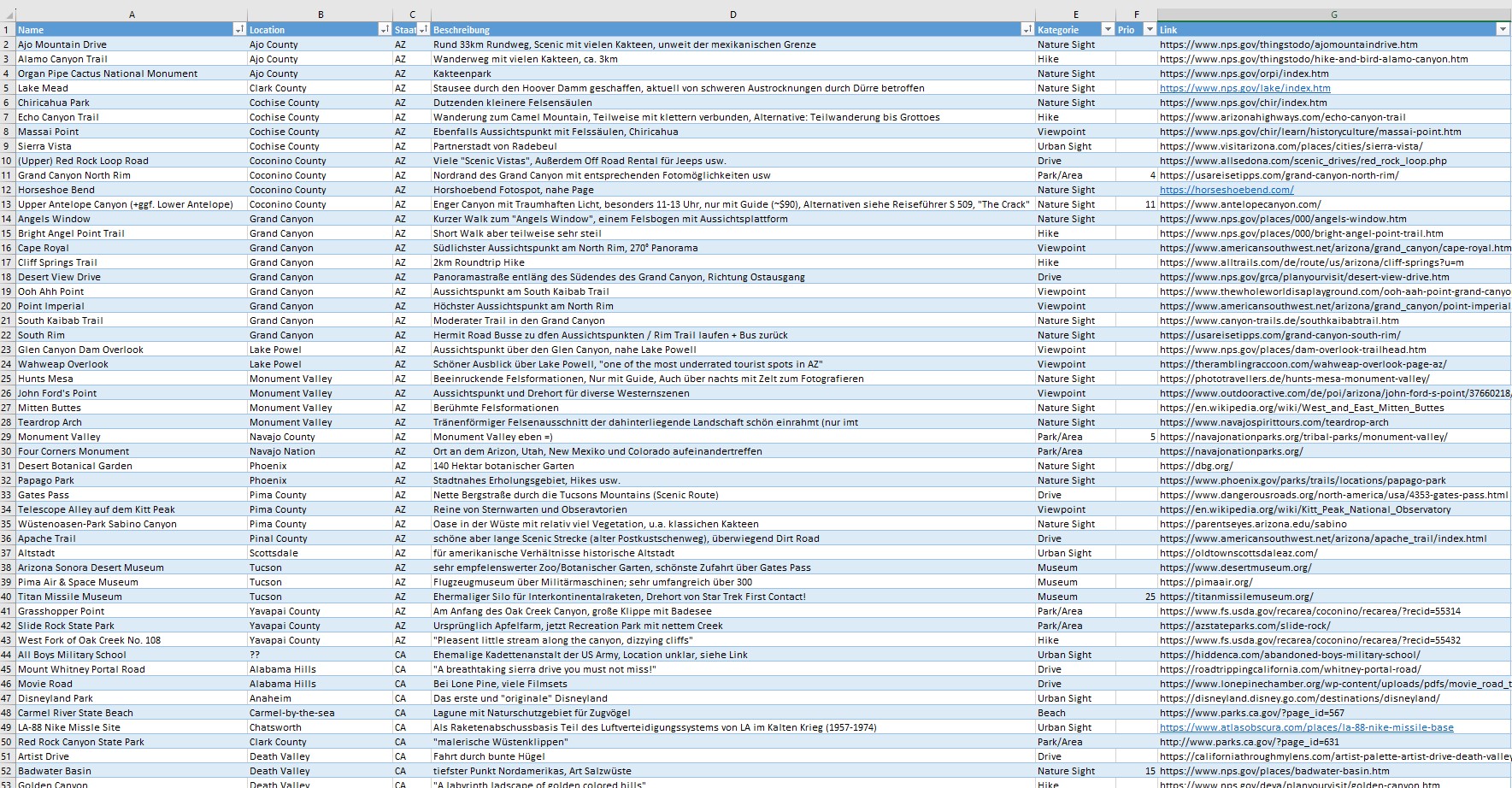Select the Anaheim location cell
This screenshot has width=1512, height=788.
click(321, 698)
